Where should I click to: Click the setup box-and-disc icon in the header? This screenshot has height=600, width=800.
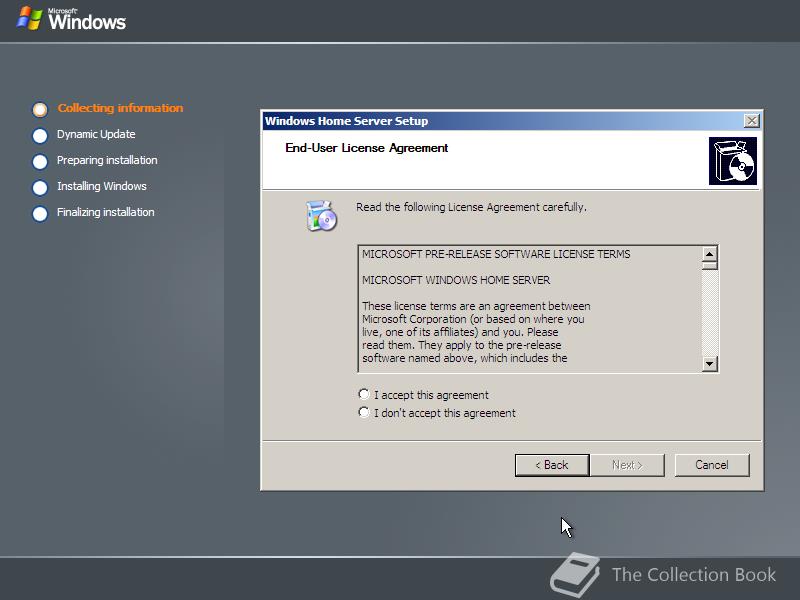733,161
